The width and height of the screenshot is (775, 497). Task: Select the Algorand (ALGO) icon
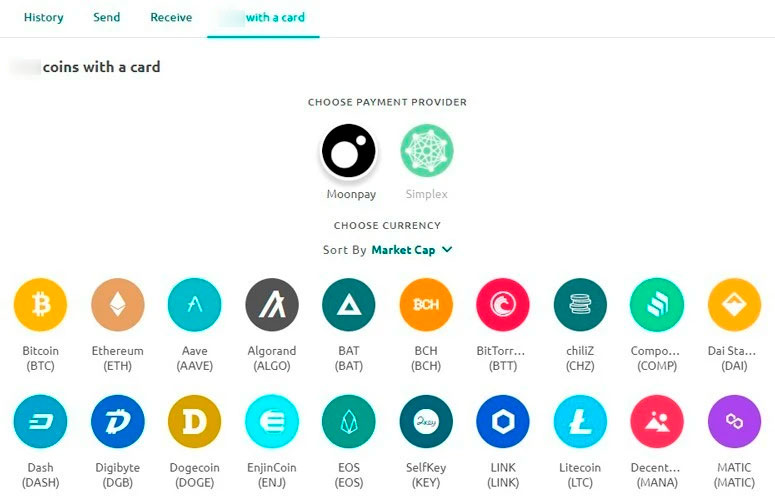tap(272, 304)
